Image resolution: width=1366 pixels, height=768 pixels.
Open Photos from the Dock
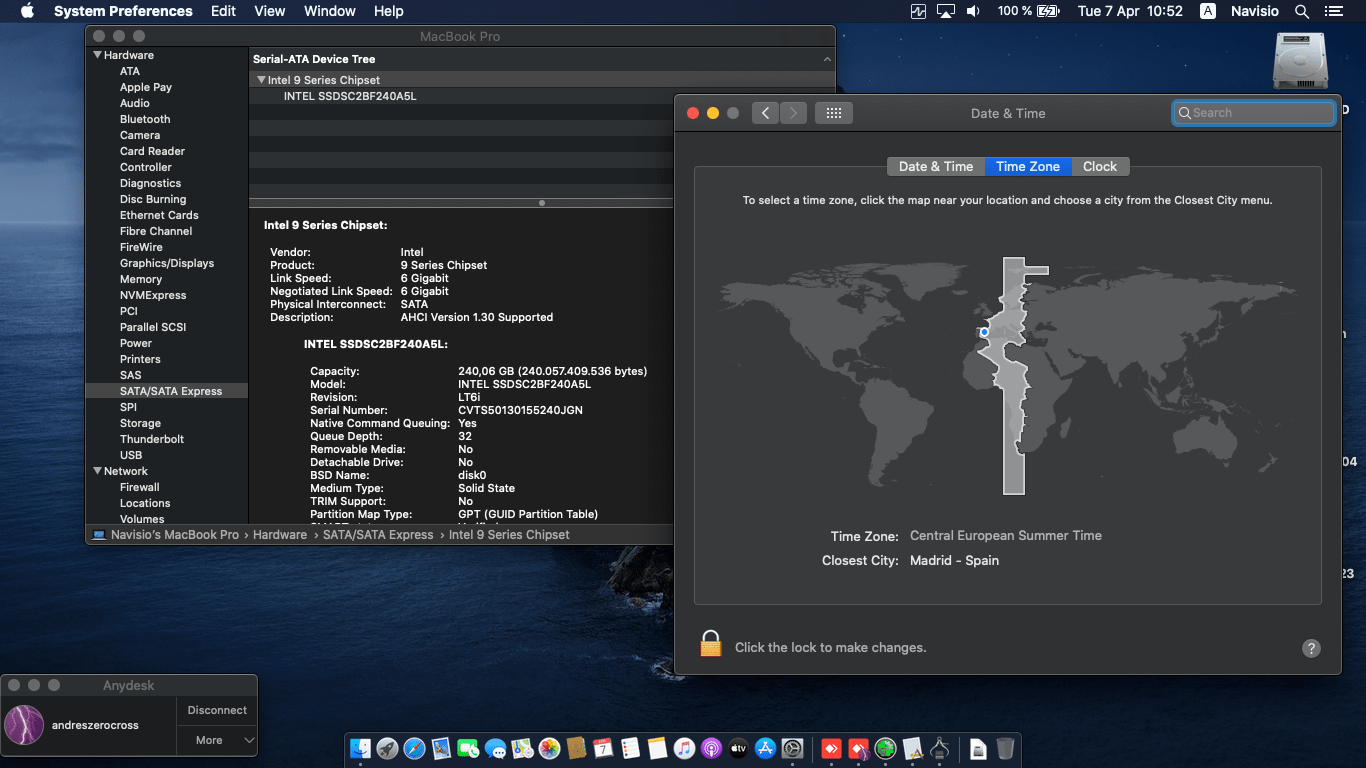click(x=549, y=748)
